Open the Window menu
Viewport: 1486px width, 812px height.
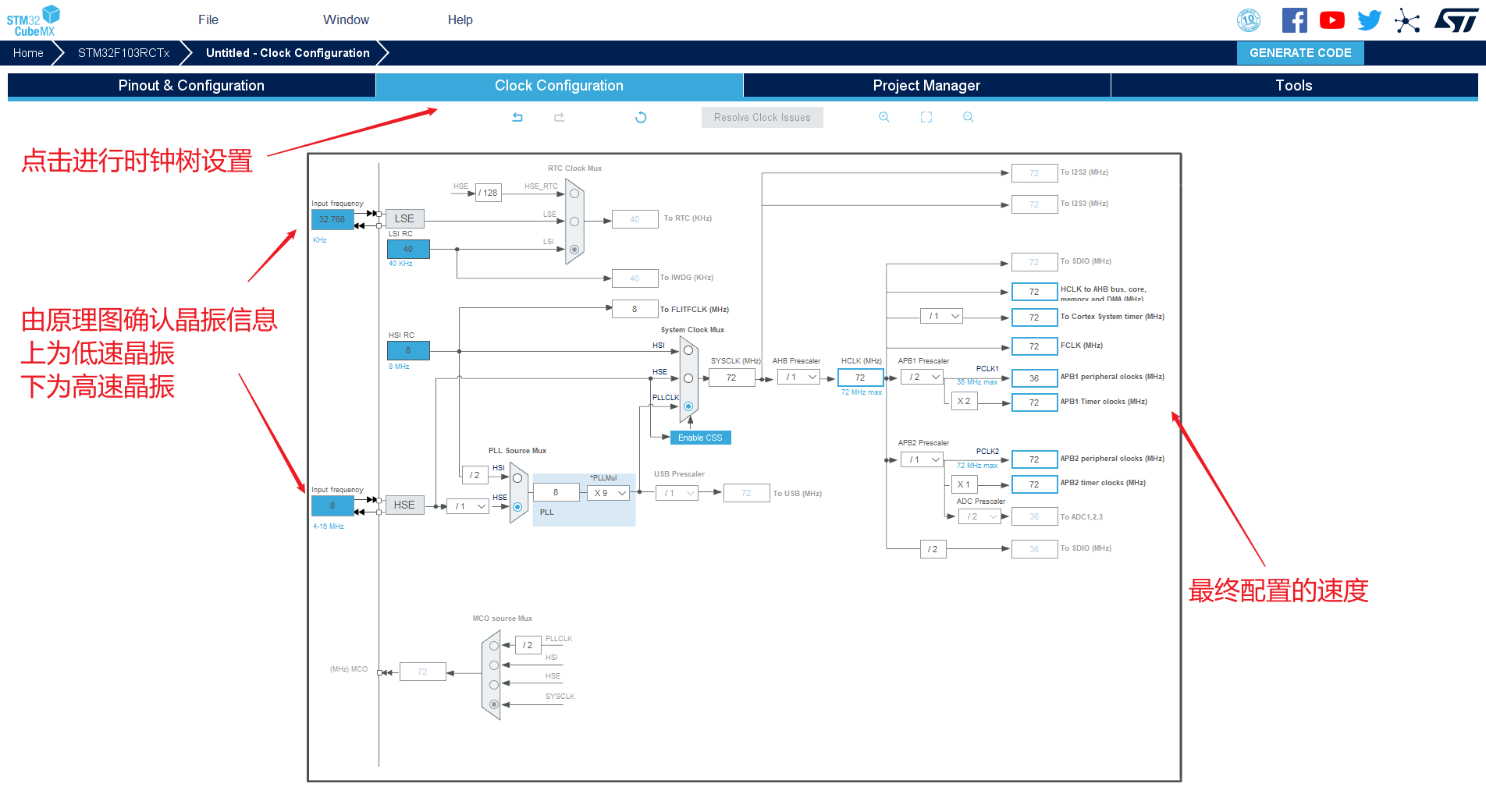point(346,20)
